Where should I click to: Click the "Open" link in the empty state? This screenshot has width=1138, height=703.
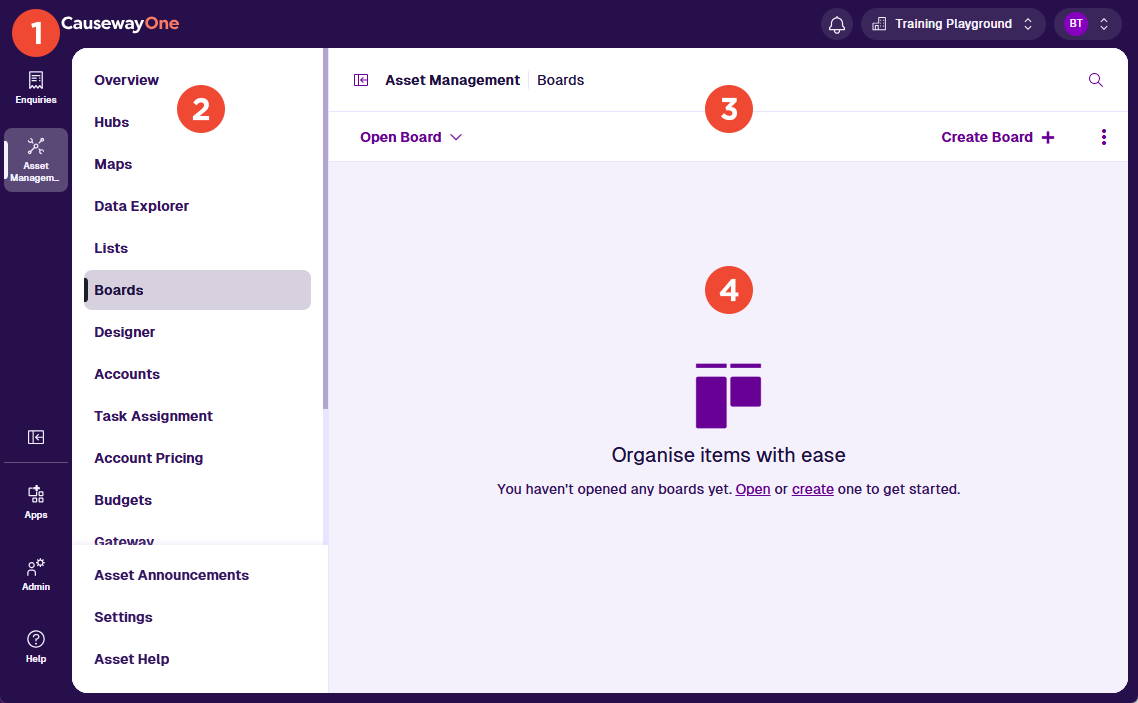(x=752, y=489)
